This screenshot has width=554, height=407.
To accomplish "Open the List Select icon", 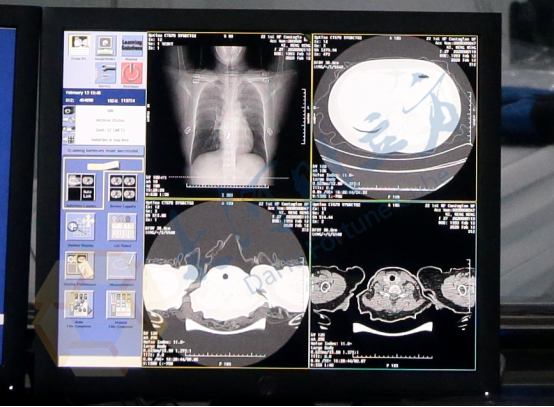I will pyautogui.click(x=122, y=228).
